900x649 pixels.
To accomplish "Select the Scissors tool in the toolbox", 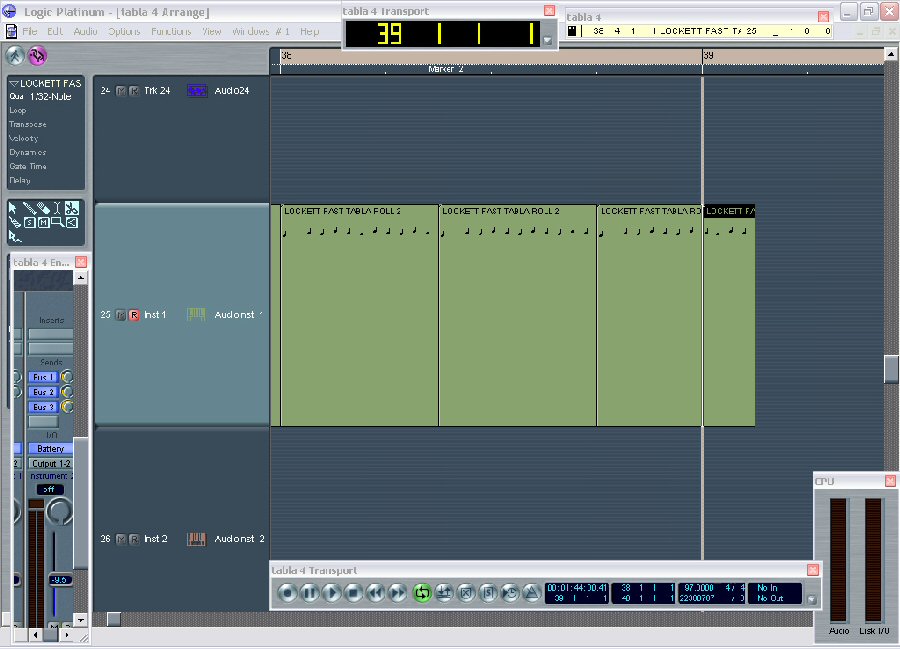I will (x=72, y=209).
